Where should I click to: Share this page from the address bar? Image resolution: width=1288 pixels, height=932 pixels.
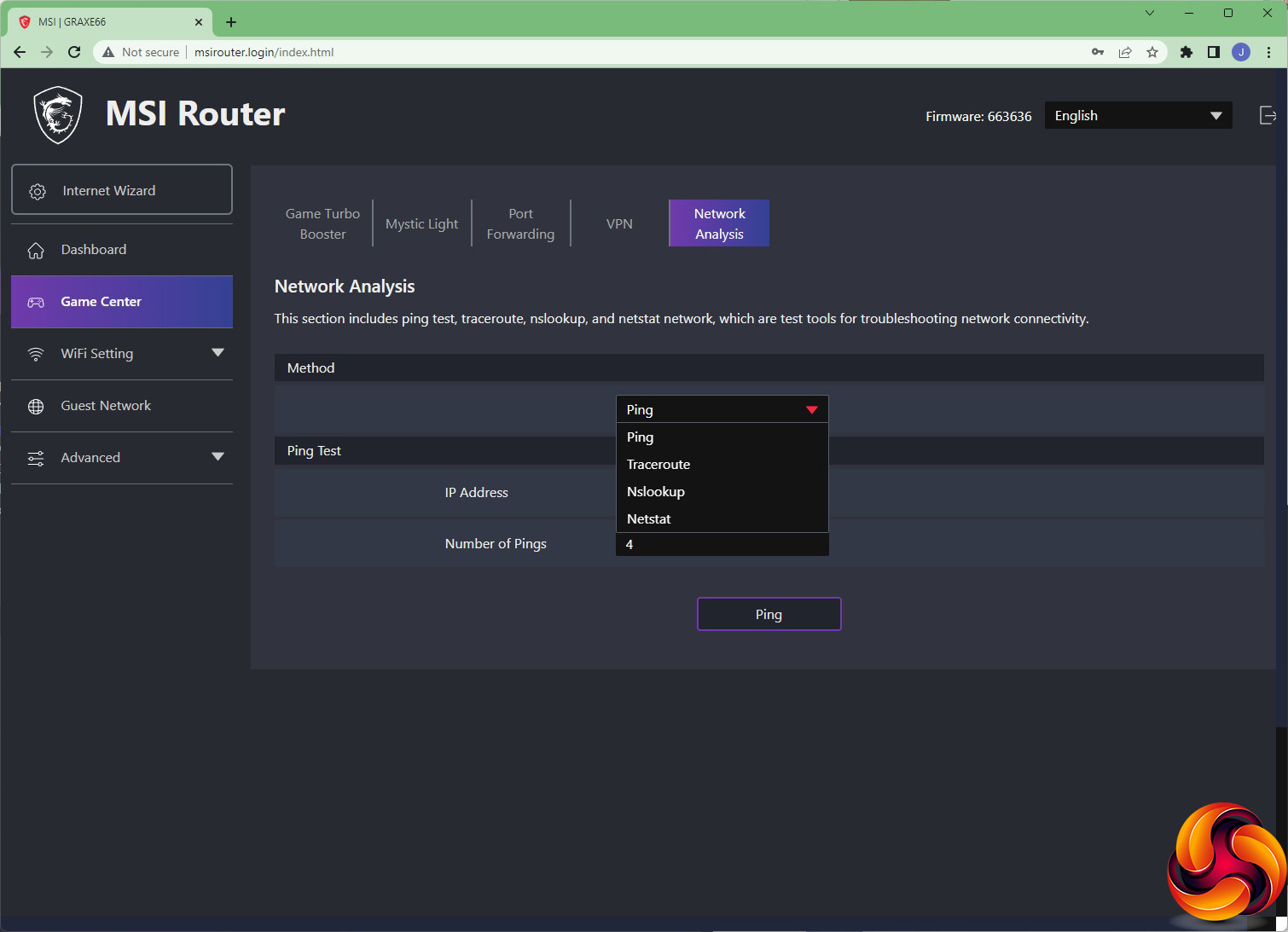tap(1125, 52)
